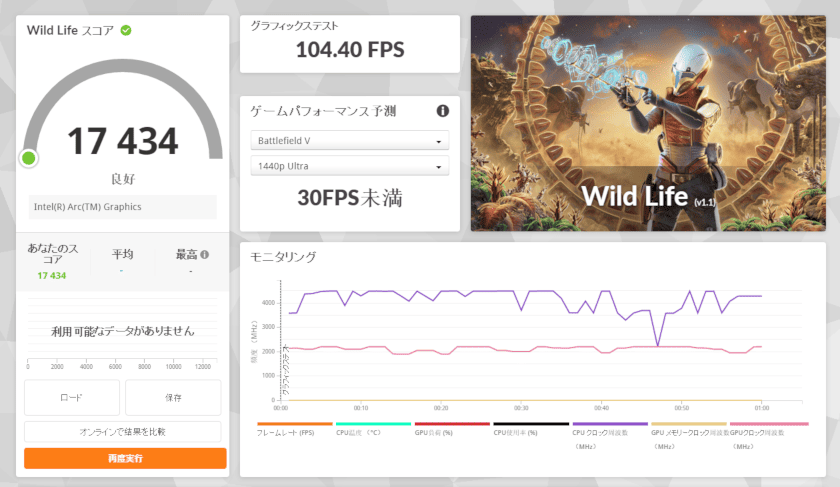Toggle the CPU温度 legend series

[373, 432]
